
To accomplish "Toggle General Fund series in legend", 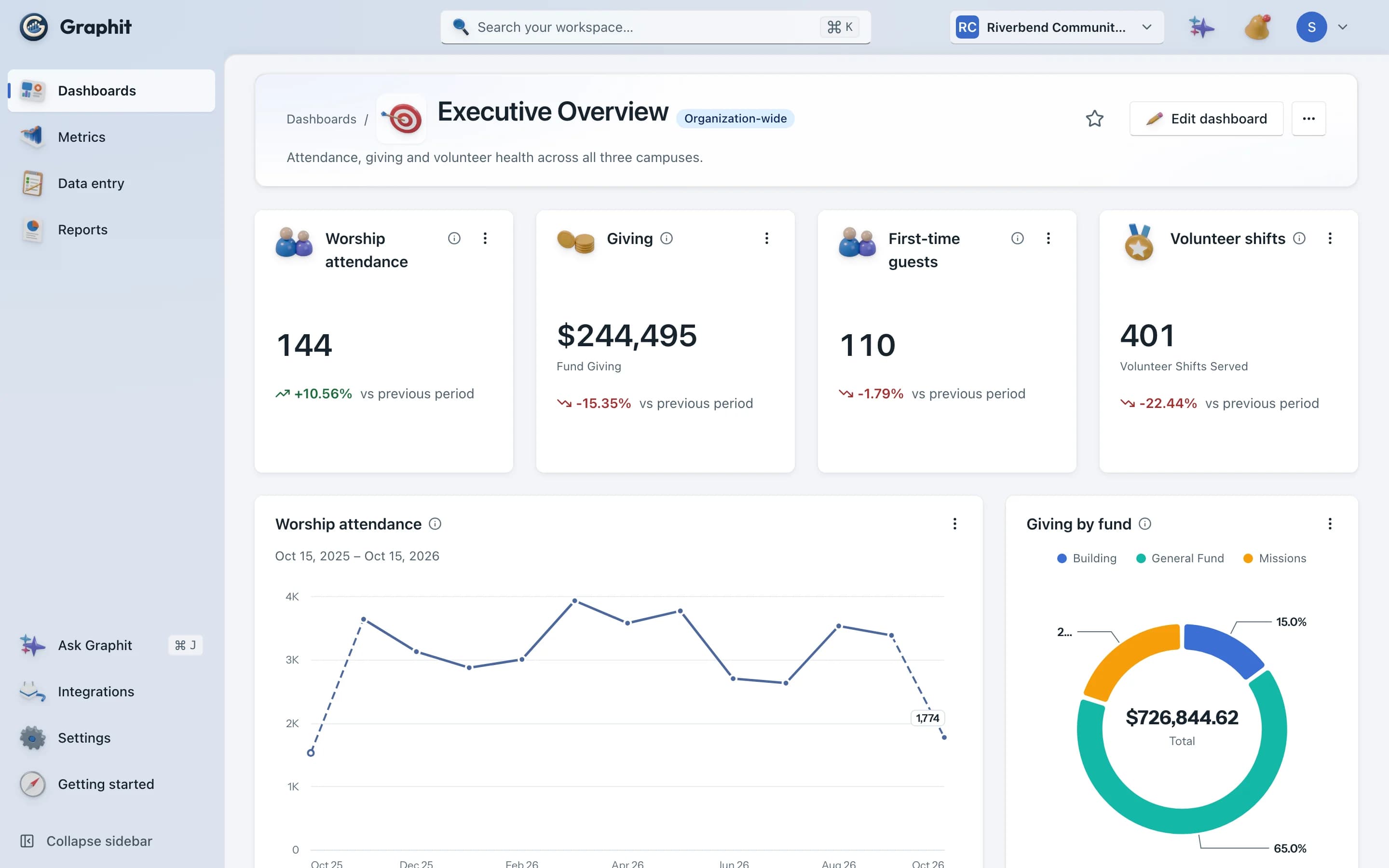I will click(x=1180, y=558).
